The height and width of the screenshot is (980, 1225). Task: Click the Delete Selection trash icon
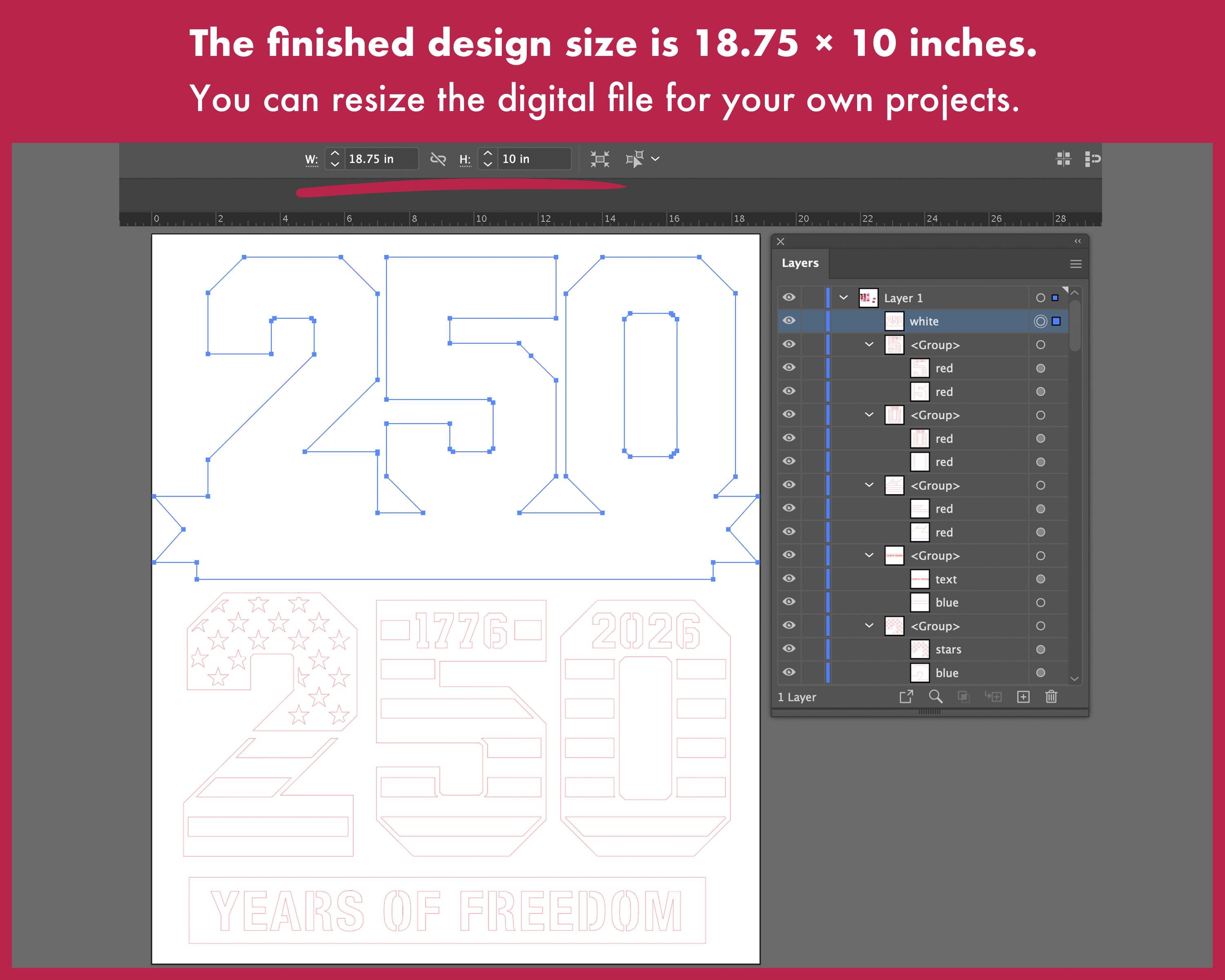(x=1051, y=697)
